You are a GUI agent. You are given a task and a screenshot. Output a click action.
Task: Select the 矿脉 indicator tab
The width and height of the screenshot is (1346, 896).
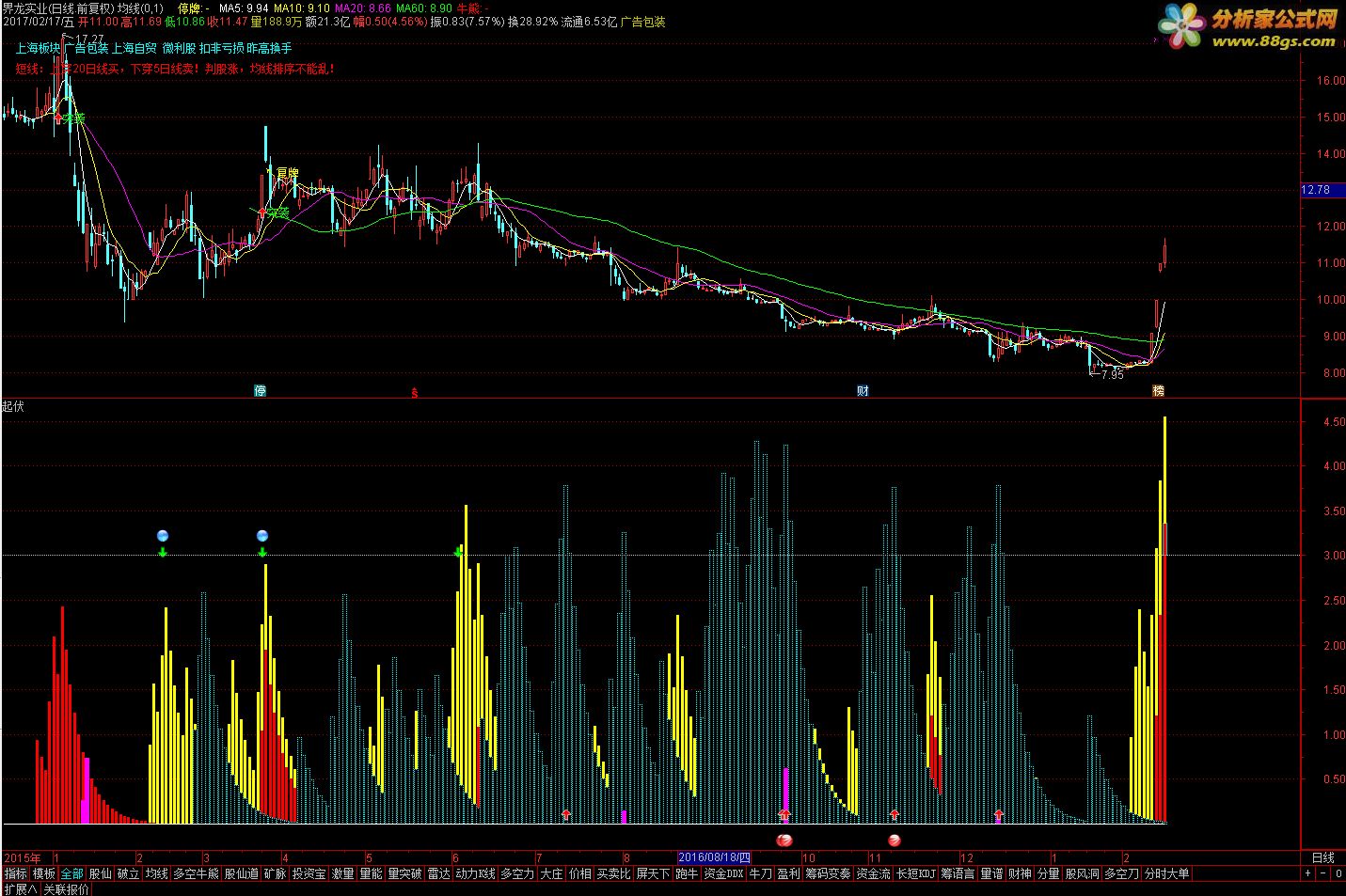(x=275, y=873)
